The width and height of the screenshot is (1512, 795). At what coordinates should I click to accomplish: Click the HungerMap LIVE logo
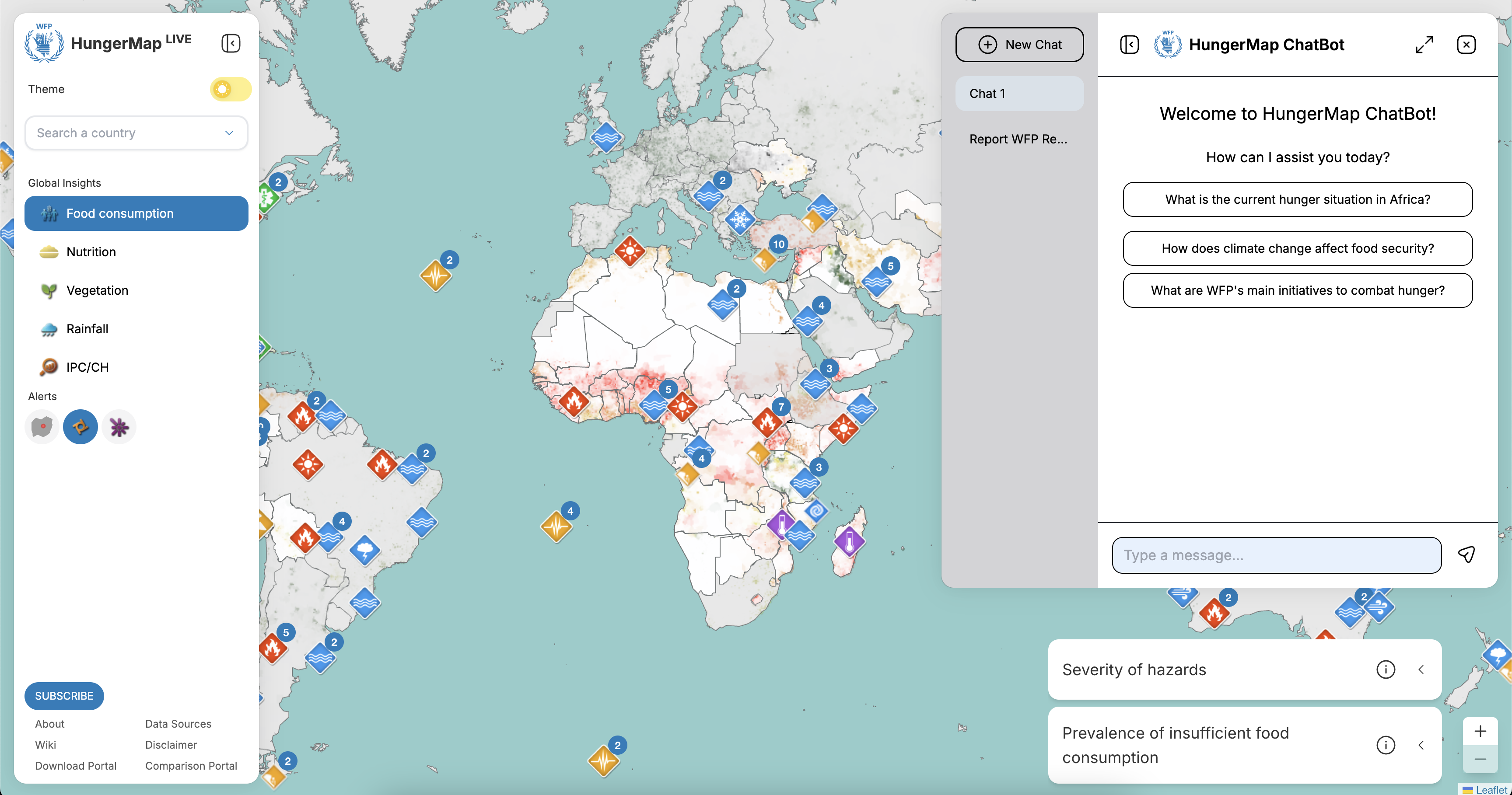coord(108,43)
